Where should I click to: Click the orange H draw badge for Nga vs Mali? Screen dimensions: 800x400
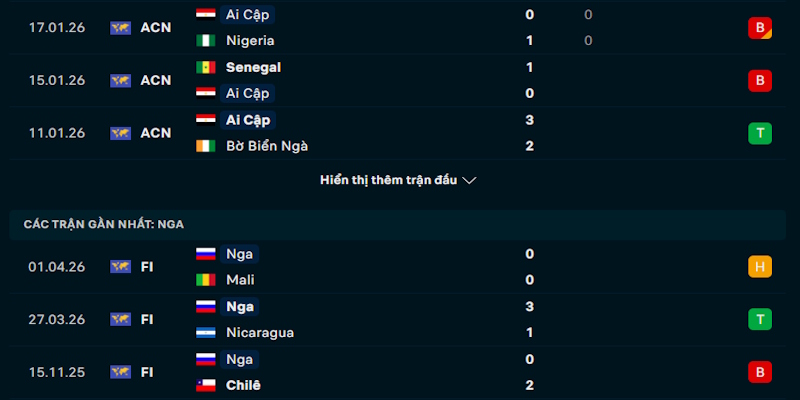point(760,267)
